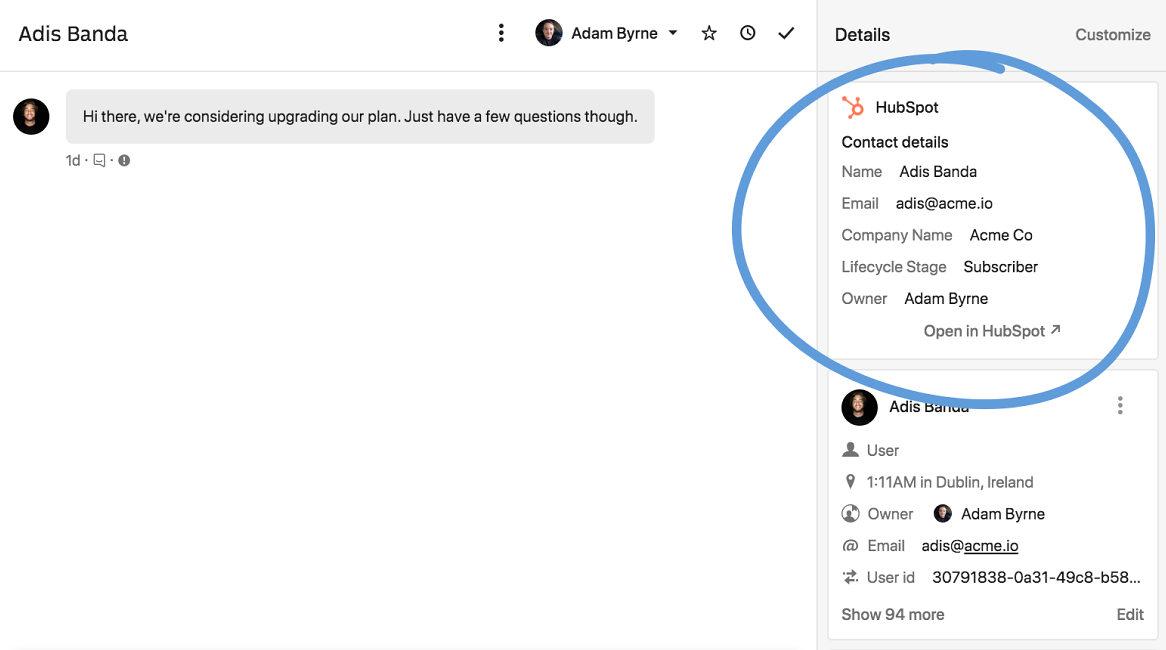Click Company Name value Acme Co
The height and width of the screenshot is (650, 1166).
click(x=1001, y=235)
